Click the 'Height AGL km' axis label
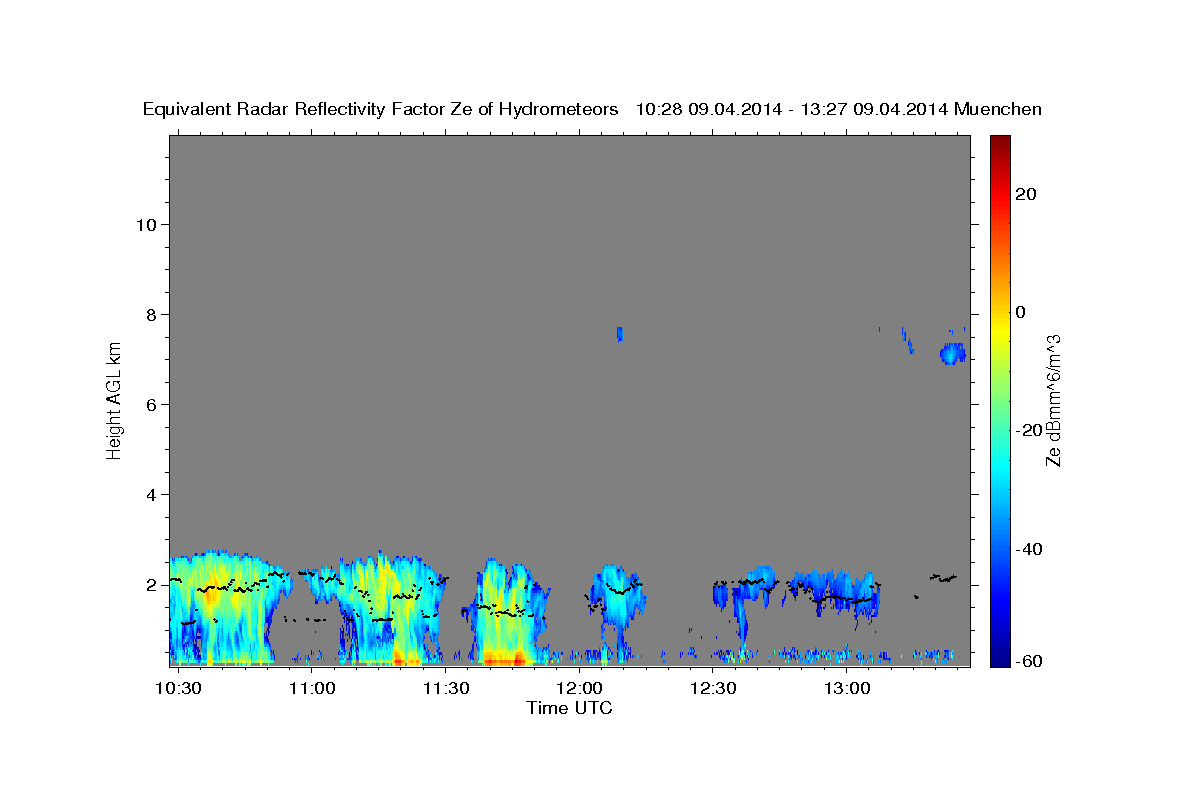The height and width of the screenshot is (800, 1200). point(114,399)
